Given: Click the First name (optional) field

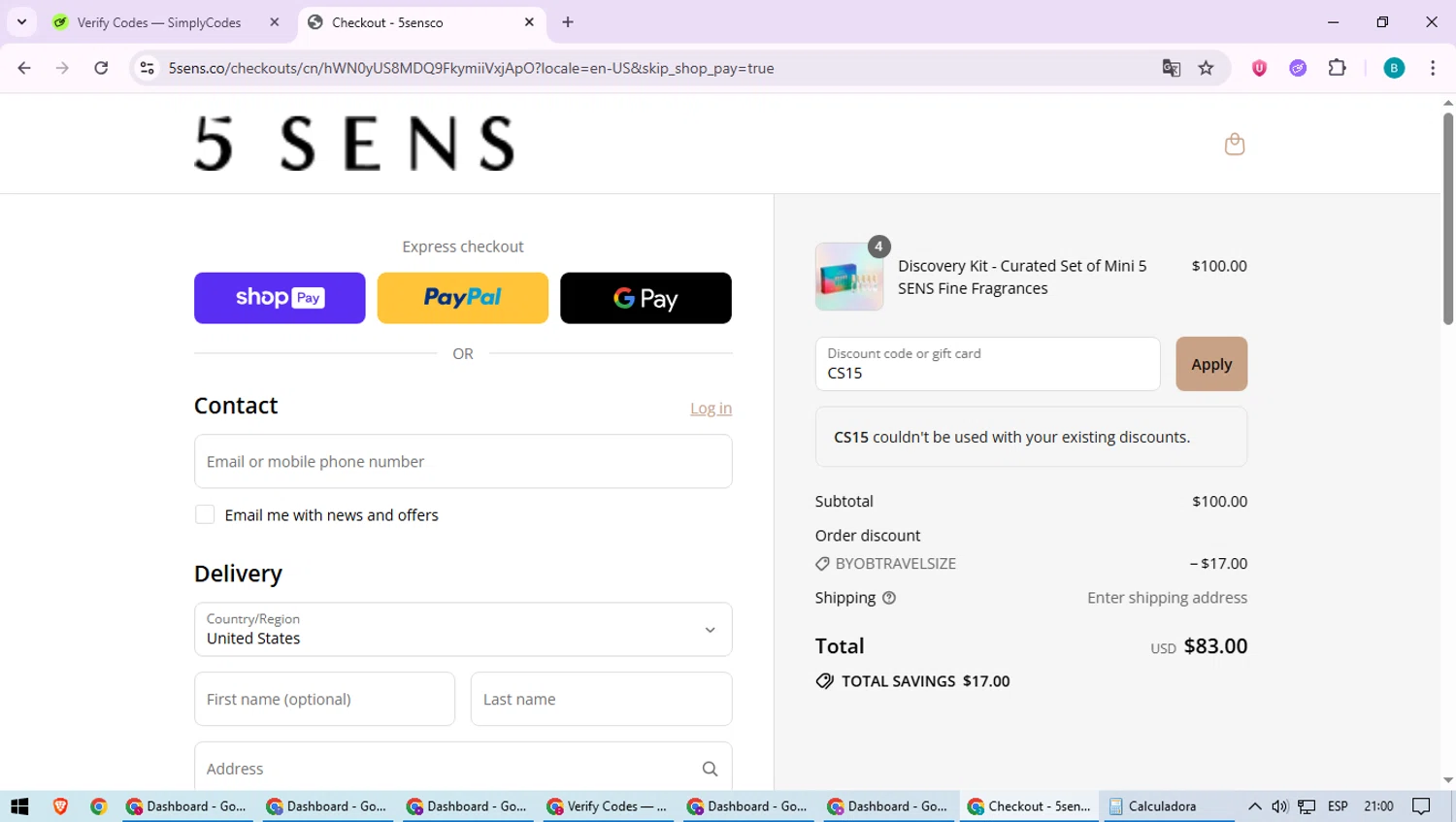Looking at the screenshot, I should pos(324,699).
